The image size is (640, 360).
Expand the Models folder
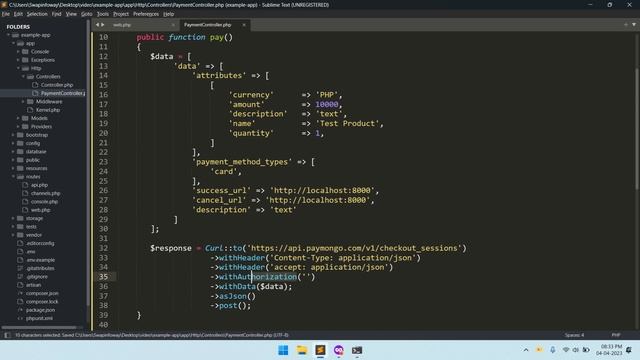point(18,118)
